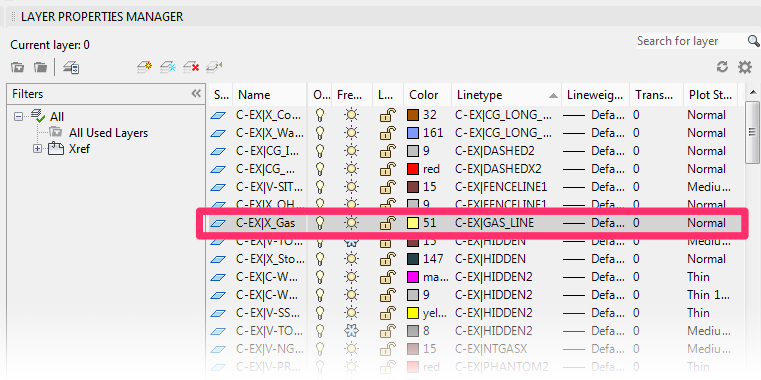Sort by the Status column header
Screen dimensions: 761x380
220,95
